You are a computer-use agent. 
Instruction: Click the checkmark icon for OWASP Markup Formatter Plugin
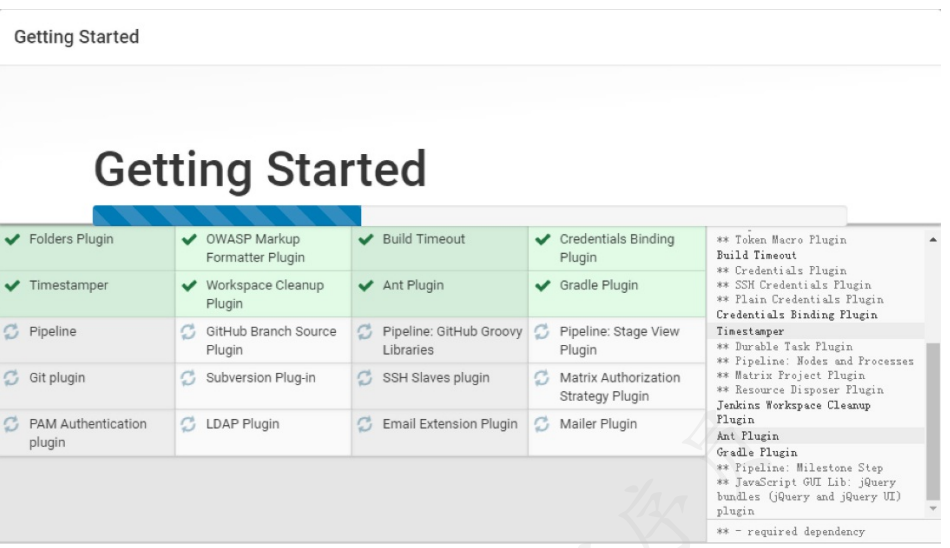(189, 239)
